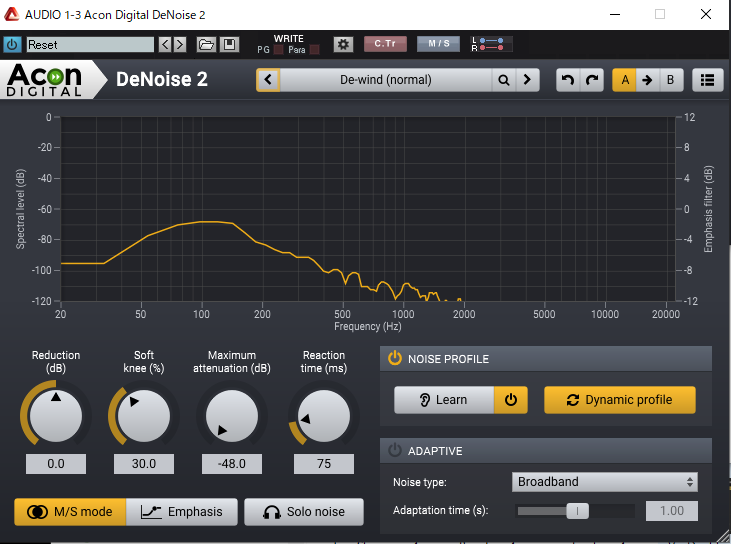Image resolution: width=731 pixels, height=544 pixels.
Task: Toggle the power button beside Learn
Action: [511, 400]
